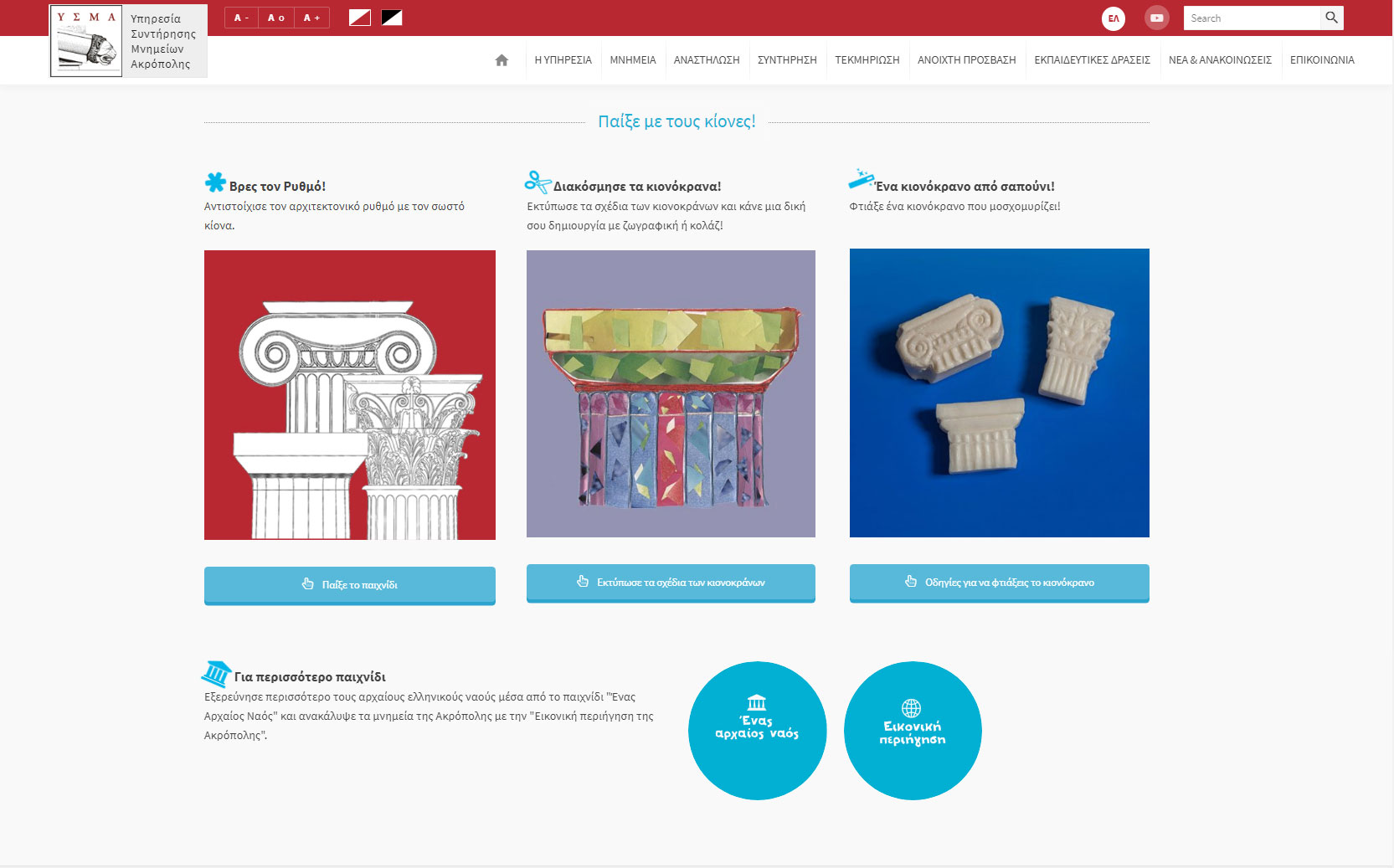This screenshot has height=868, width=1394.
Task: Expand the Η ΥΠΗΡΕΣΙΑ menu
Action: (563, 60)
